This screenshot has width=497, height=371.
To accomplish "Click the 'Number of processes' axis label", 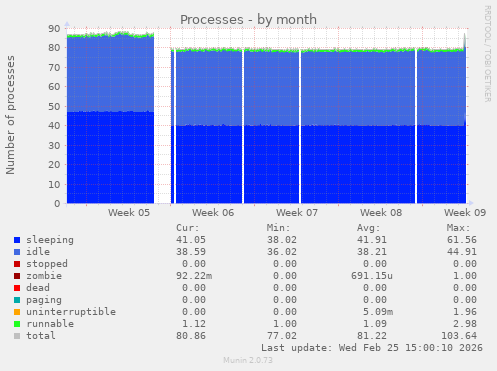I will [11, 115].
